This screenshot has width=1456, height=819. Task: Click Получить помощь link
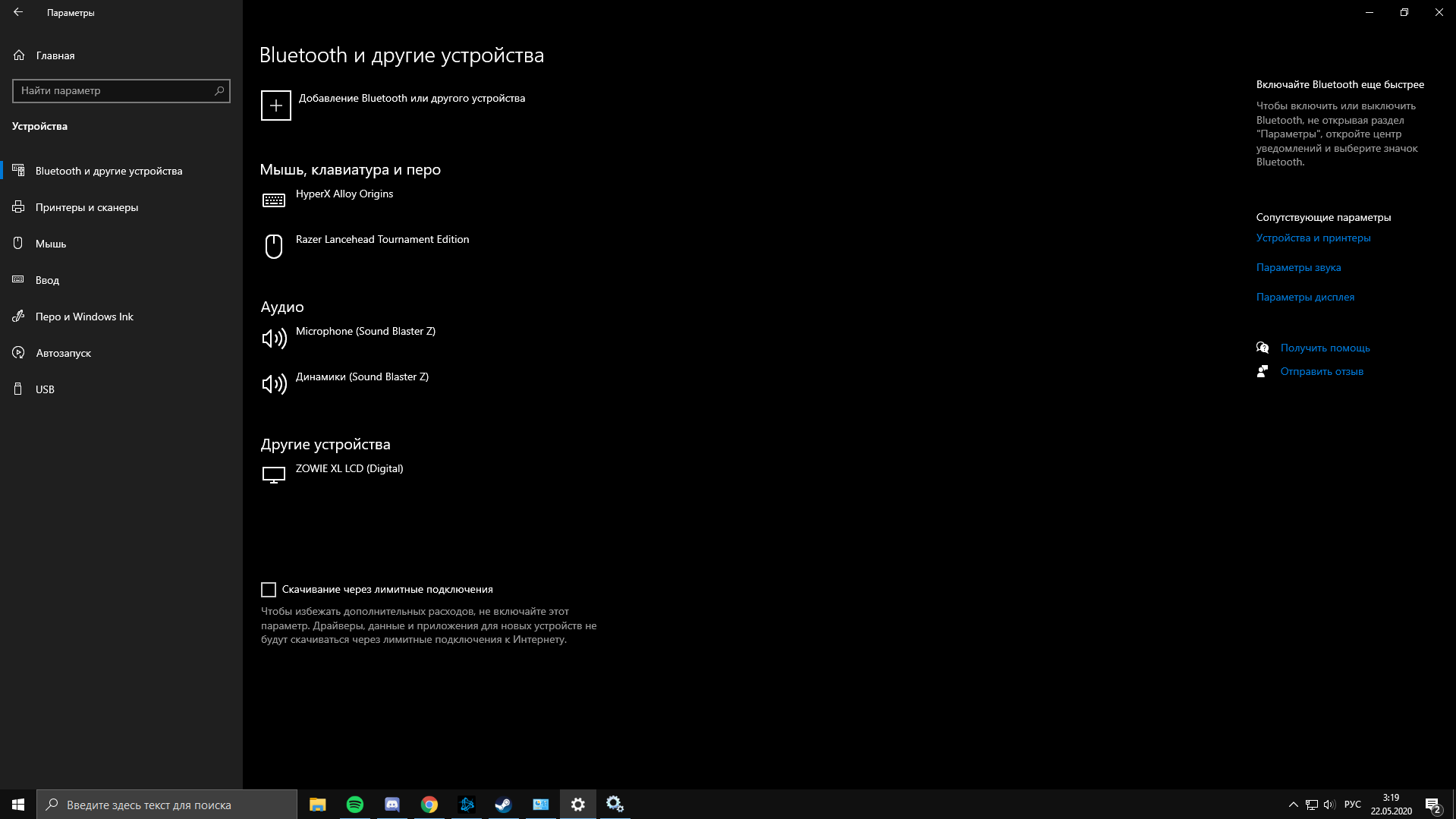pos(1325,348)
